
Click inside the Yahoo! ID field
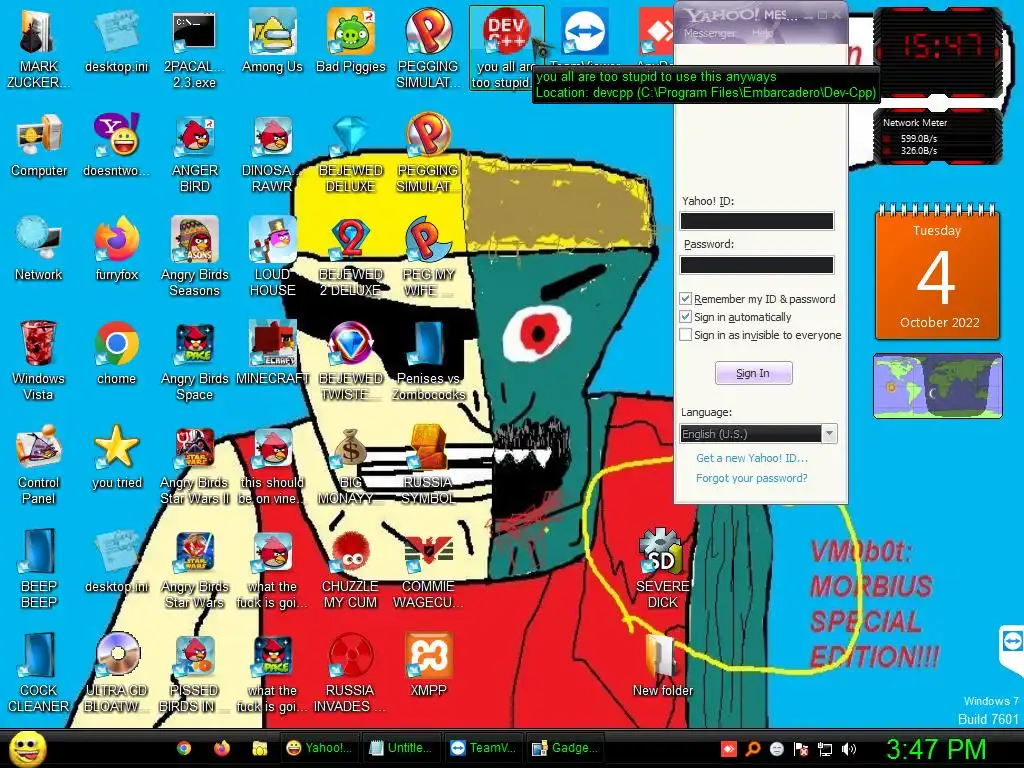pyautogui.click(x=757, y=221)
